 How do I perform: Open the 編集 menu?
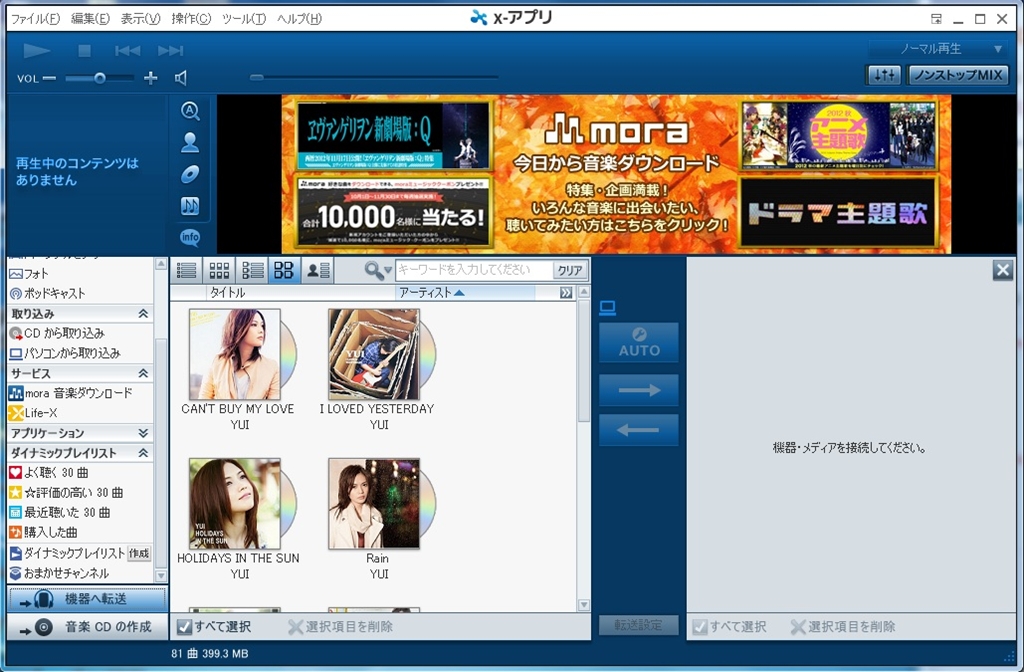(x=90, y=19)
